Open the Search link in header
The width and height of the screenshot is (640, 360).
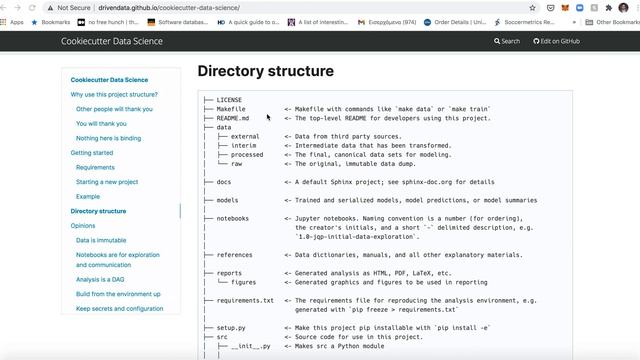pyautogui.click(x=507, y=41)
